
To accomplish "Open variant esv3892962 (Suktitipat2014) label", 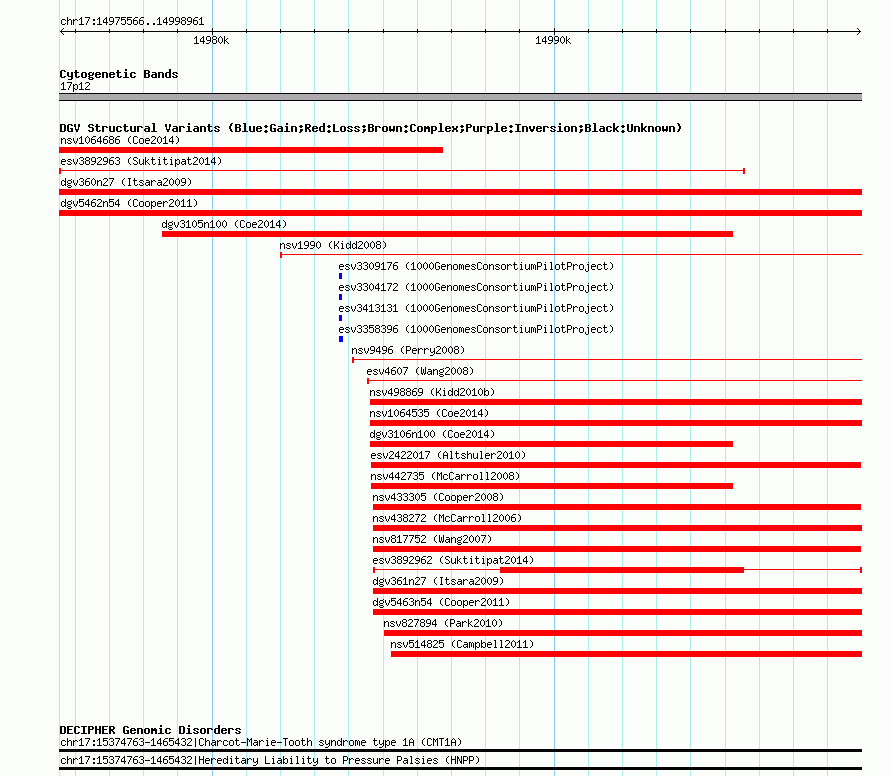I will tap(454, 560).
